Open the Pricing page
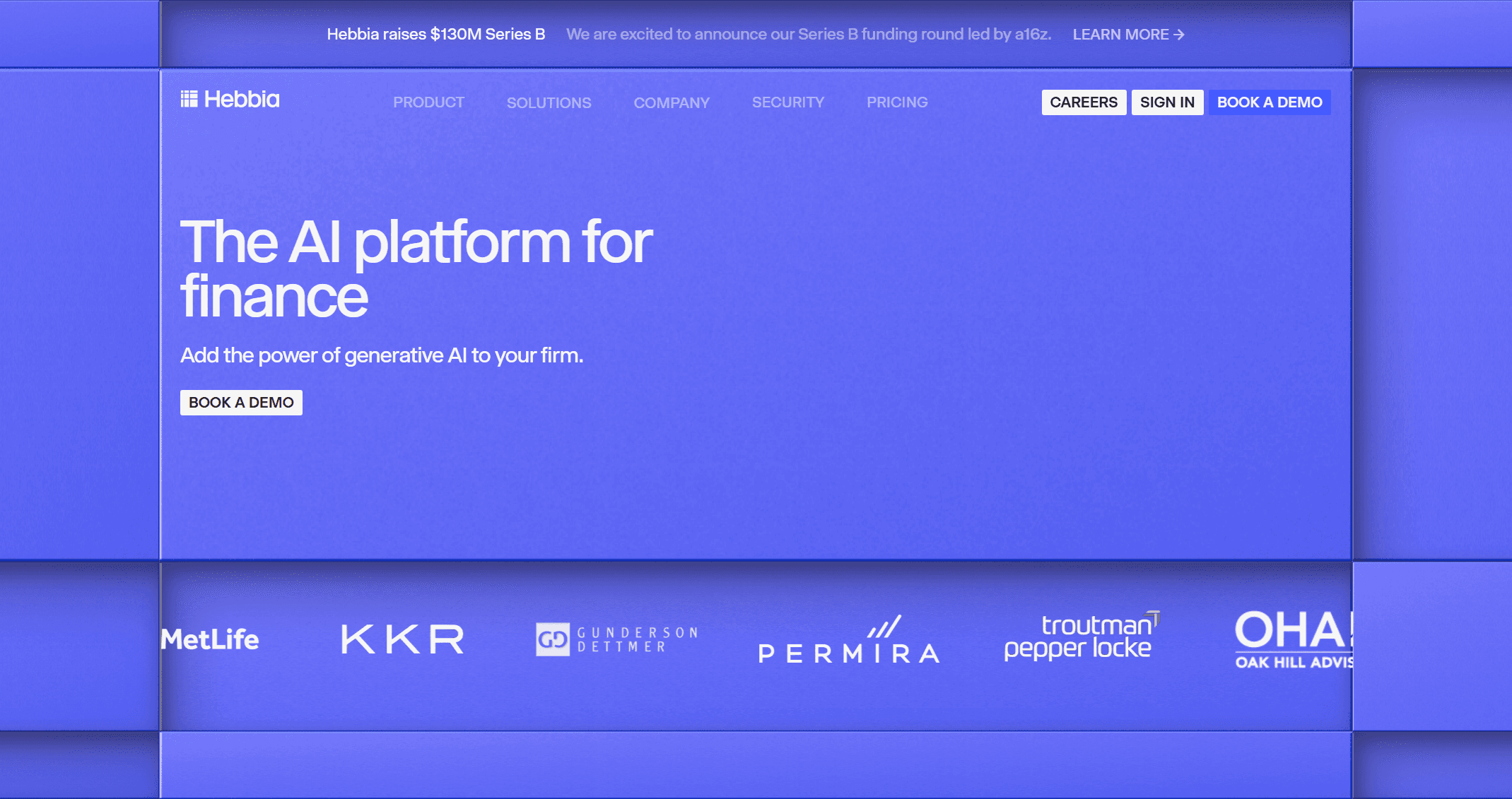This screenshot has height=799, width=1512. pos(897,102)
